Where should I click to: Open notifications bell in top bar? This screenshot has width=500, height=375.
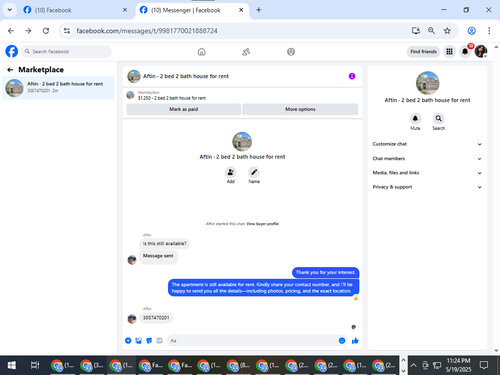465,51
